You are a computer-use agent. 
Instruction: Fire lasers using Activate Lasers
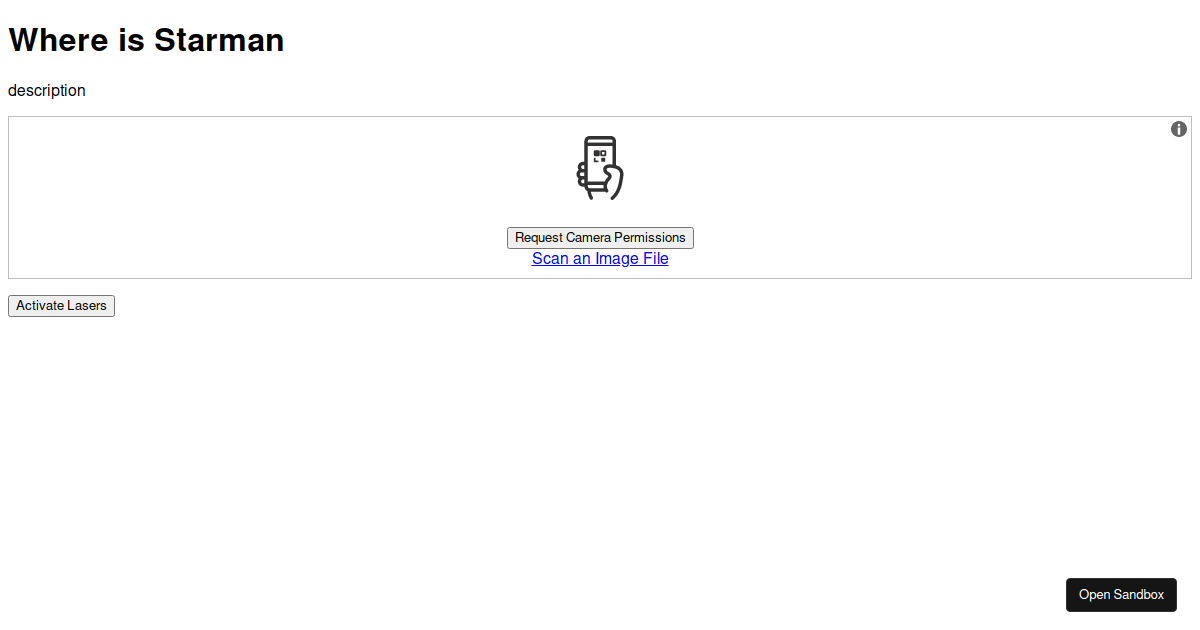61,306
